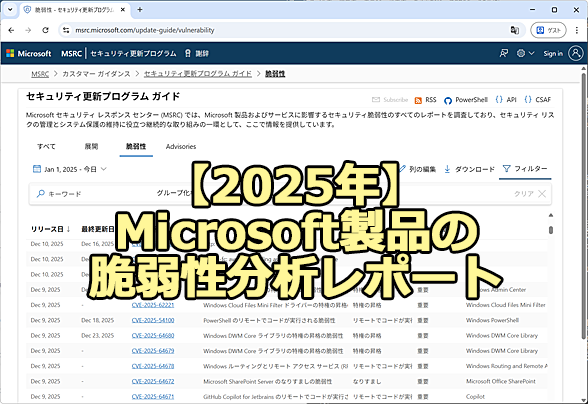Open CVE-2025-64671 link
Viewport: 588px width, 404px height.
coord(153,396)
